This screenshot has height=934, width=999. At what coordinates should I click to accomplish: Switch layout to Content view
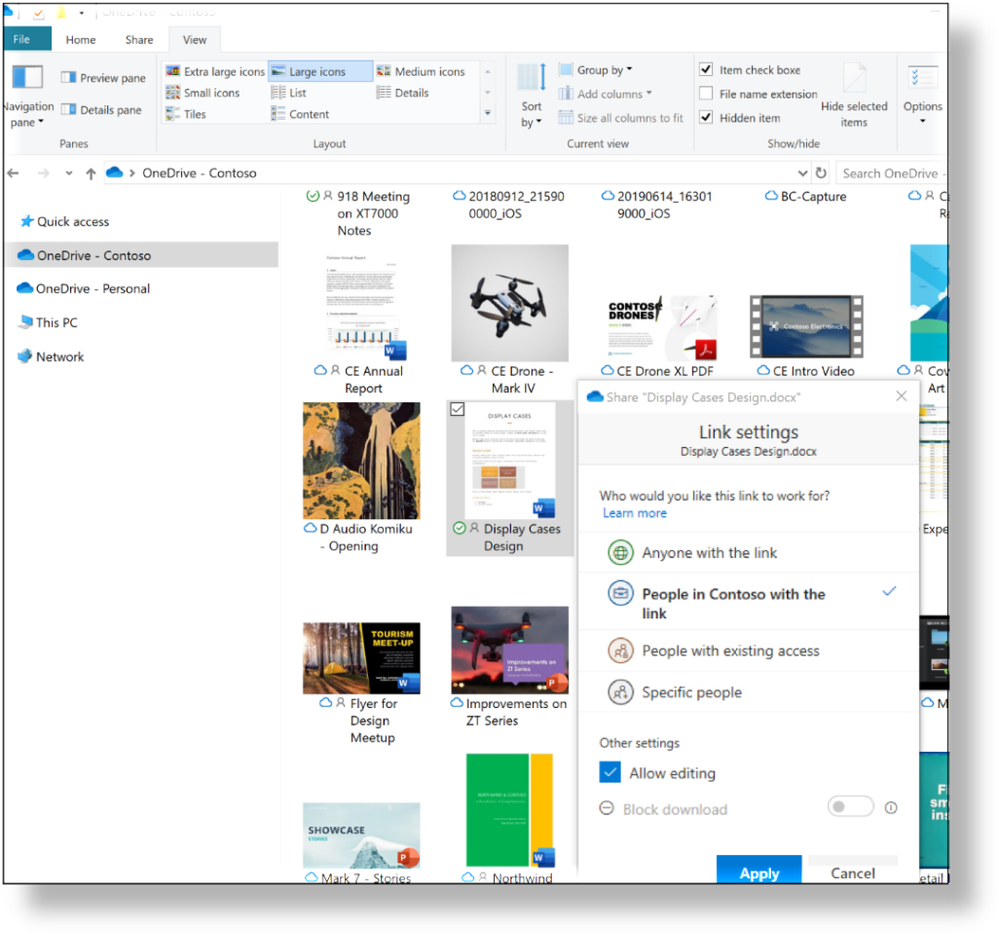(300, 114)
